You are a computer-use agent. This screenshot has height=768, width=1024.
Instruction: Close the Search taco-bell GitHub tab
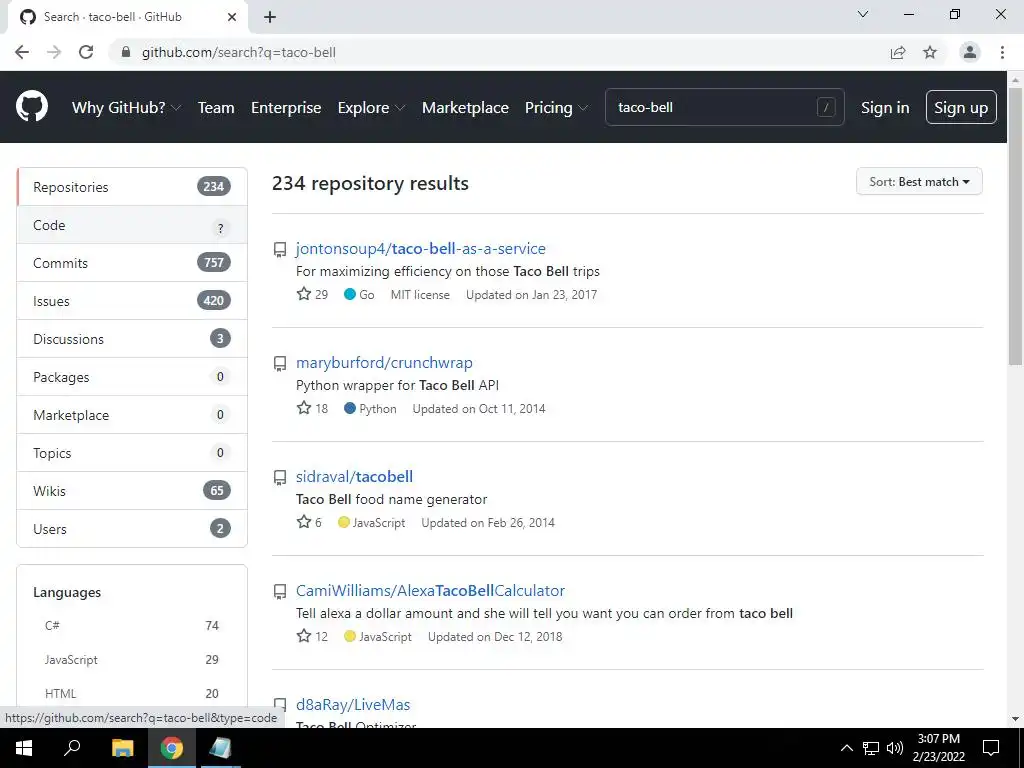[x=232, y=17]
